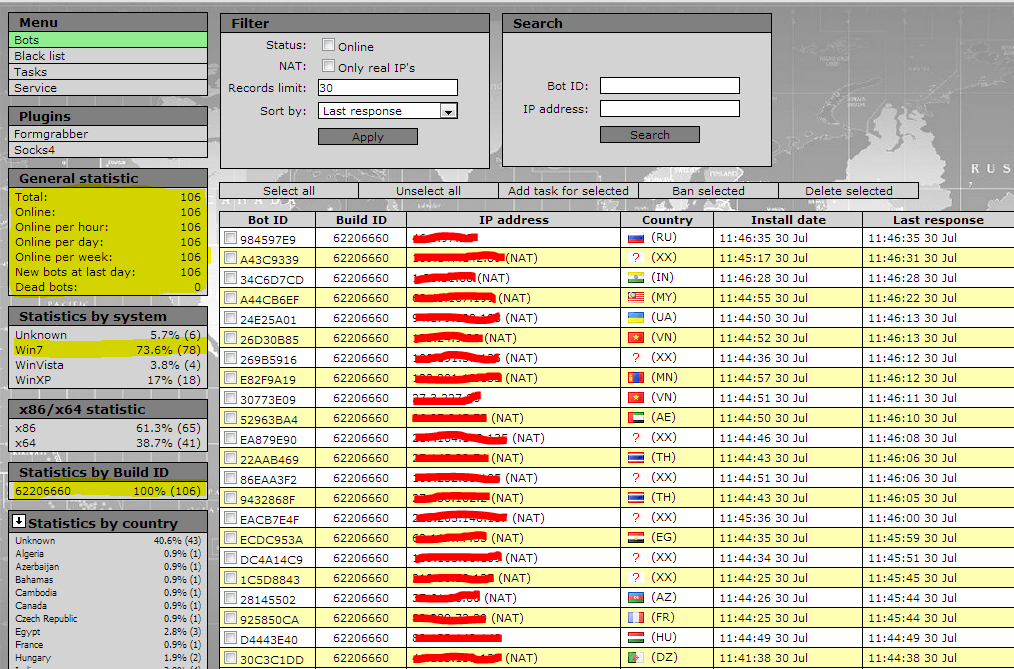
Task: Click the Bot ID column header
Action: click(268, 220)
